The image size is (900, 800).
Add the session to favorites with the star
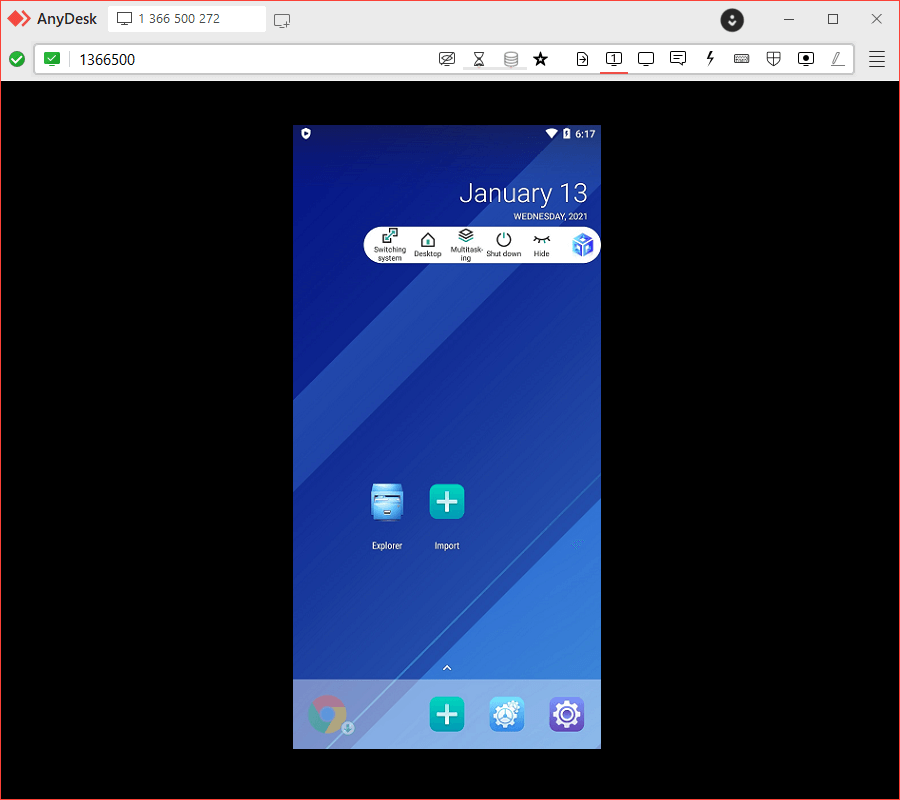(x=540, y=59)
